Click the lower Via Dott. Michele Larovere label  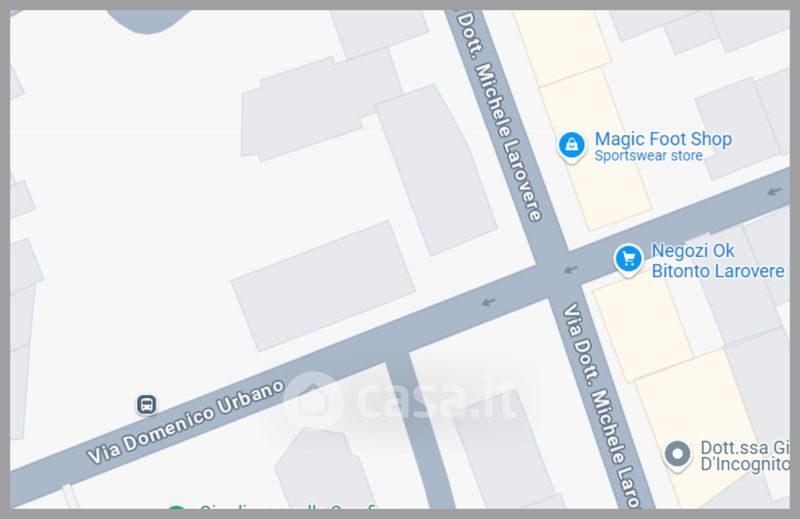(x=602, y=406)
